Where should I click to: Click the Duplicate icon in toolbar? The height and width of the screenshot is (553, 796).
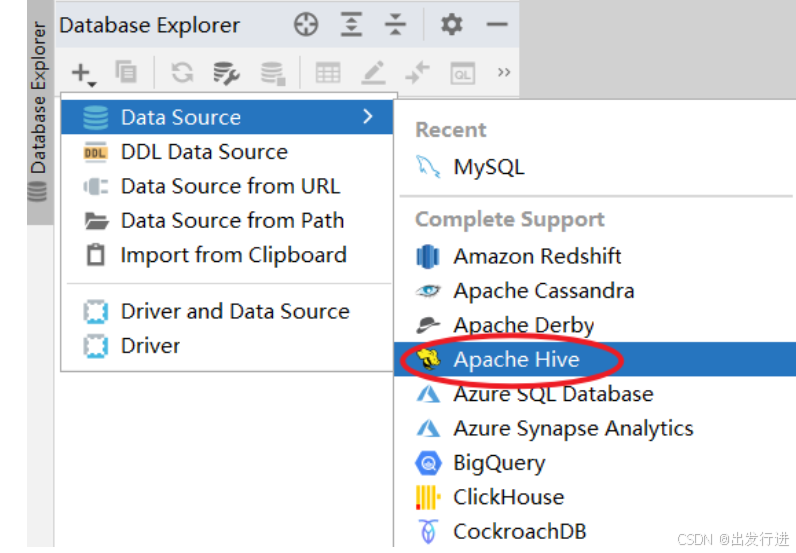(126, 72)
